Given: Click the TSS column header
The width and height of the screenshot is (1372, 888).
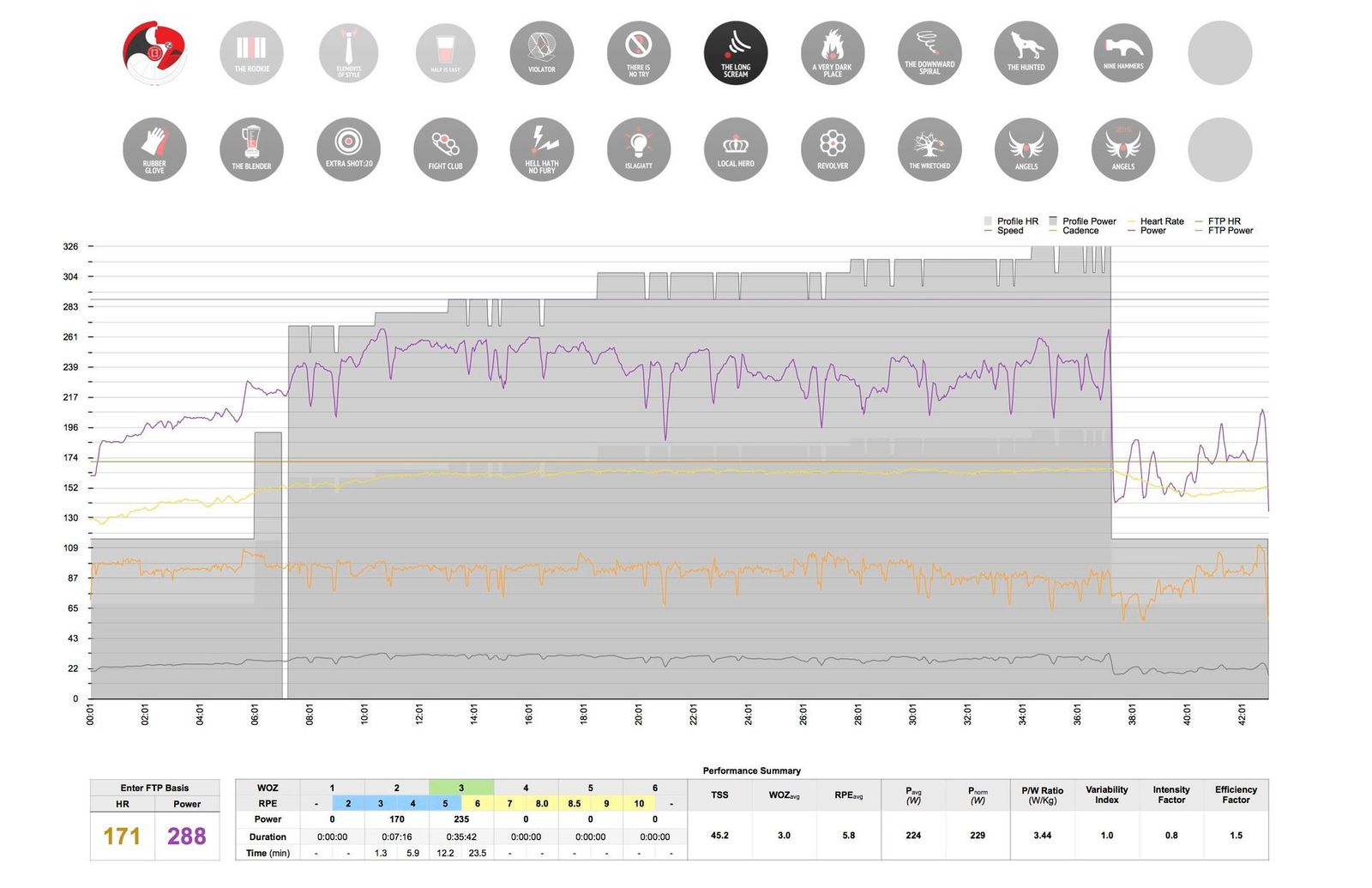Looking at the screenshot, I should pyautogui.click(x=719, y=795).
